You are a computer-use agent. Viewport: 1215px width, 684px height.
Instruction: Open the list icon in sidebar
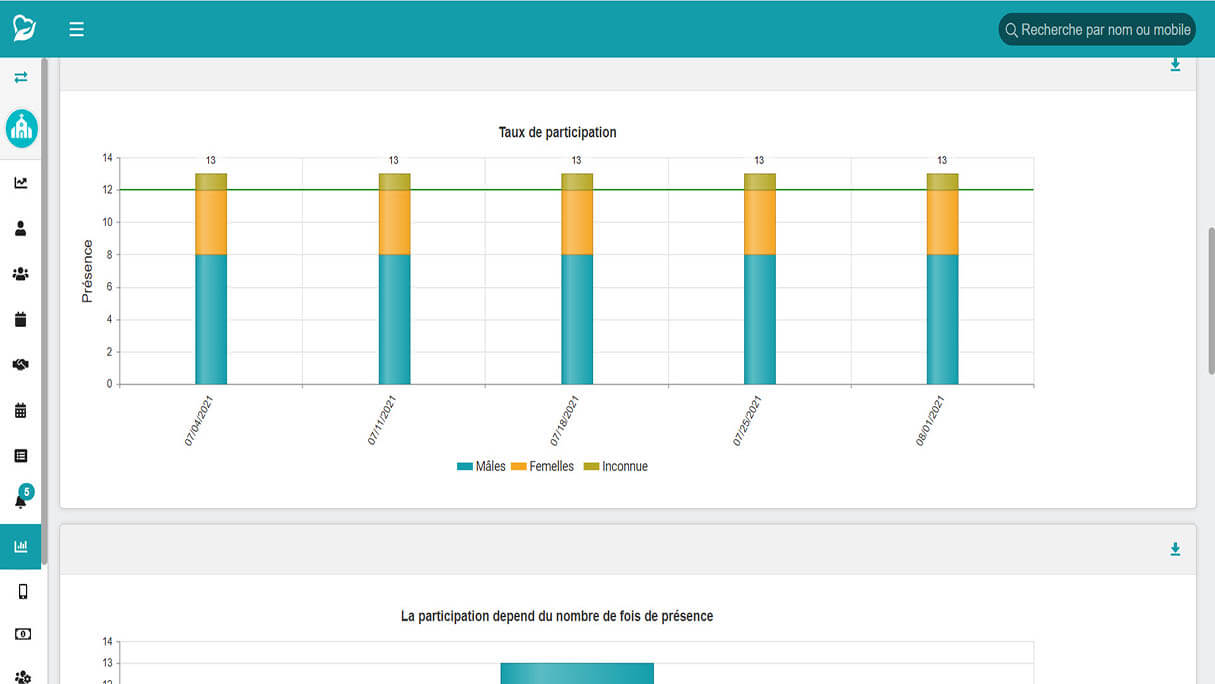coord(21,456)
